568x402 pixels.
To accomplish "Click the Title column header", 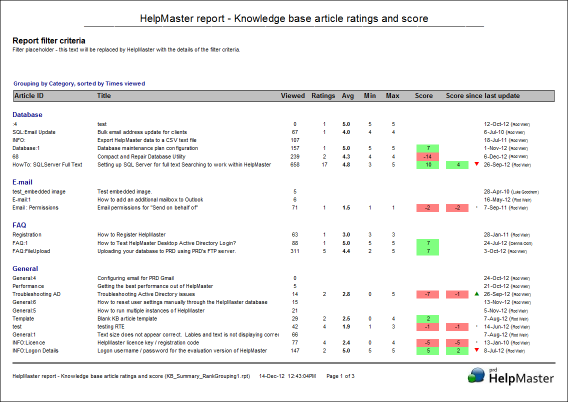I will tap(104, 96).
